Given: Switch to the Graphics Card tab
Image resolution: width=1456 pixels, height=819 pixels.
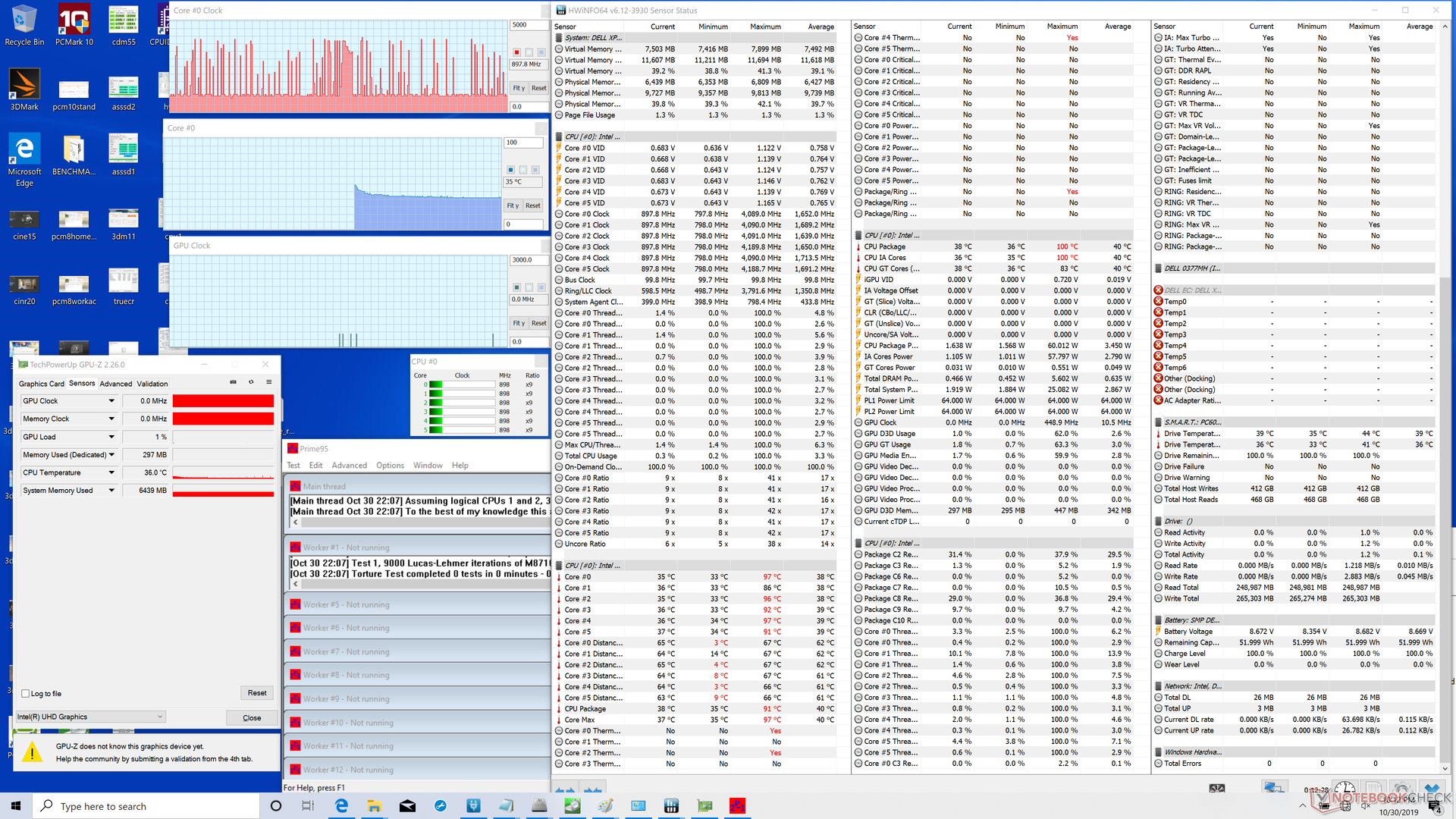Looking at the screenshot, I should click(x=41, y=384).
